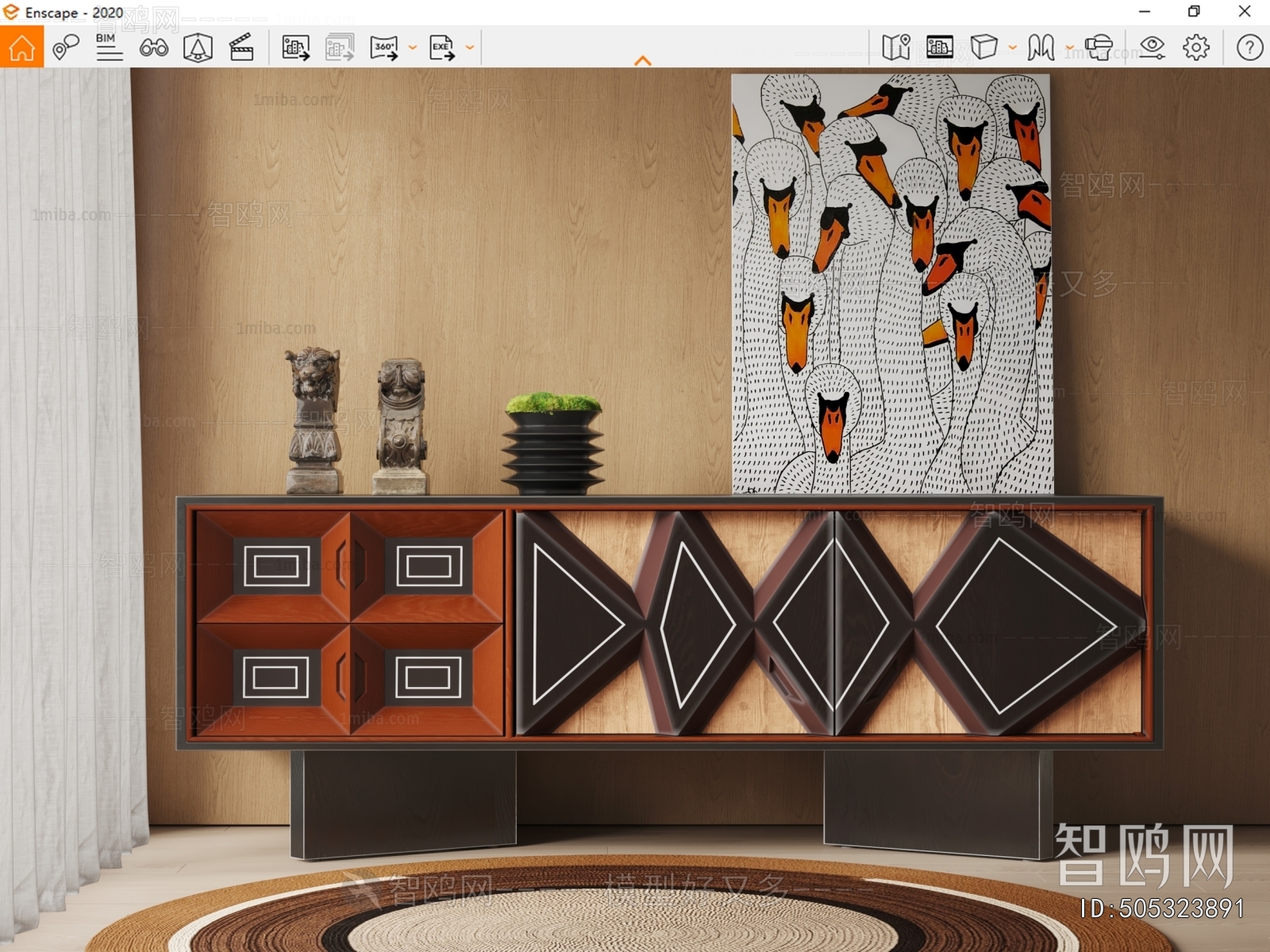Open the navigation mode dropdown arrow
Image resolution: width=1270 pixels, height=952 pixels.
pyautogui.click(x=1069, y=48)
